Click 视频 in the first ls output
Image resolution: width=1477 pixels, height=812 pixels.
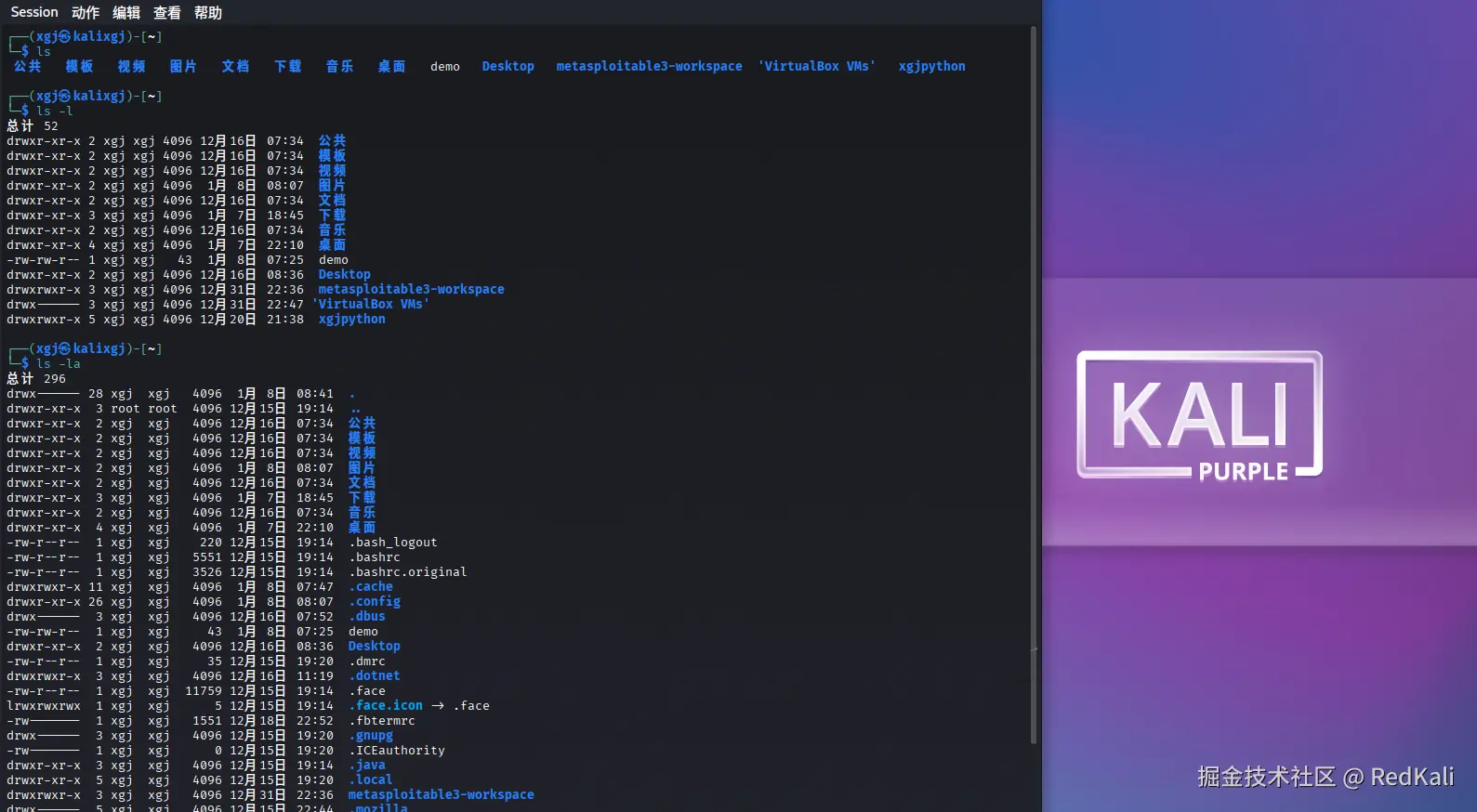coord(132,66)
